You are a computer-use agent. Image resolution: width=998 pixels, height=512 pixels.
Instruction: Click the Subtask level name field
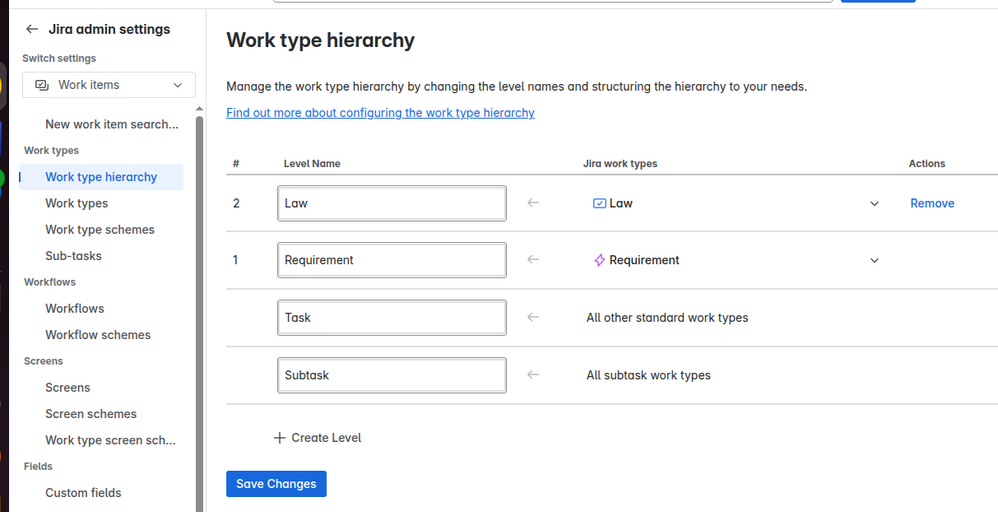point(392,375)
